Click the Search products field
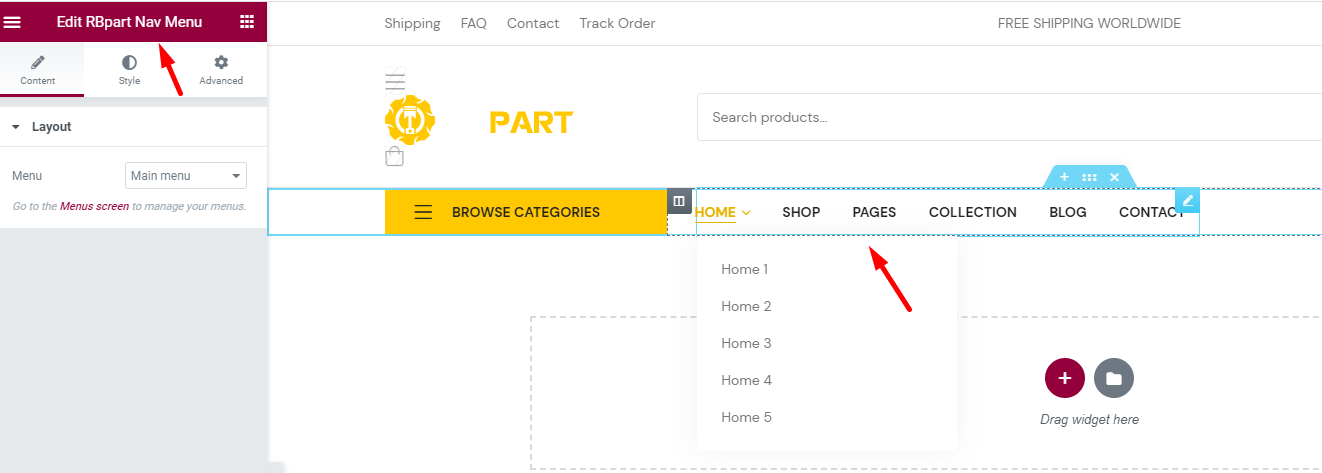1322x473 pixels. 1010,117
